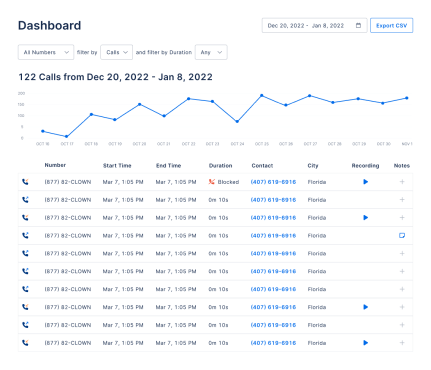Click the 122 Calls heading text
431x370 pixels.
pyautogui.click(x=115, y=77)
